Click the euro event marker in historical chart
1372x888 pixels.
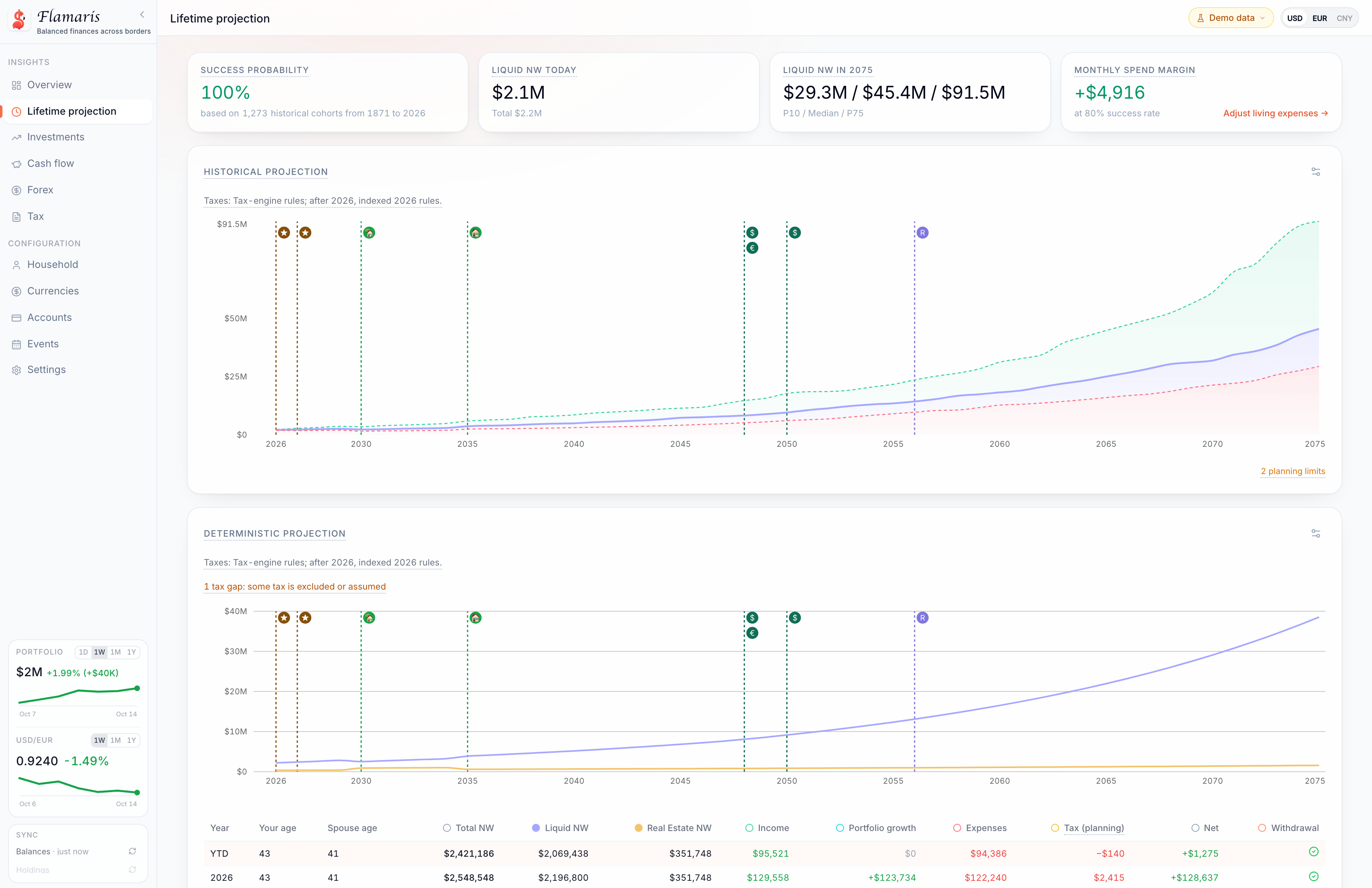pyautogui.click(x=752, y=248)
